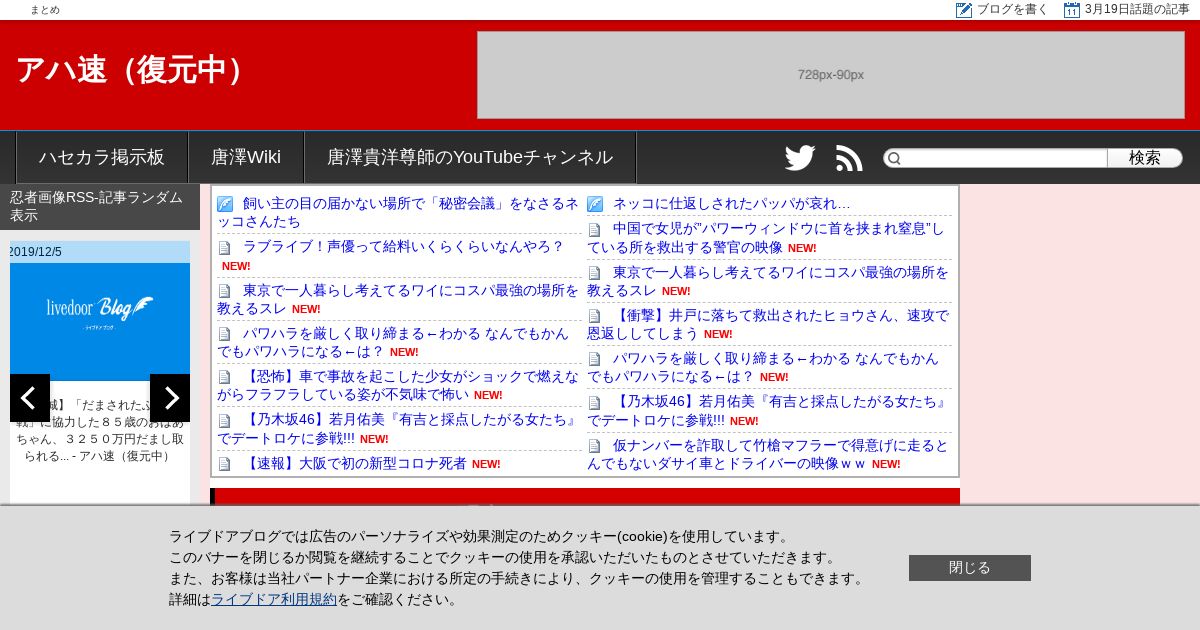Click the document icon beside 【速報】大阪 article

[225, 464]
